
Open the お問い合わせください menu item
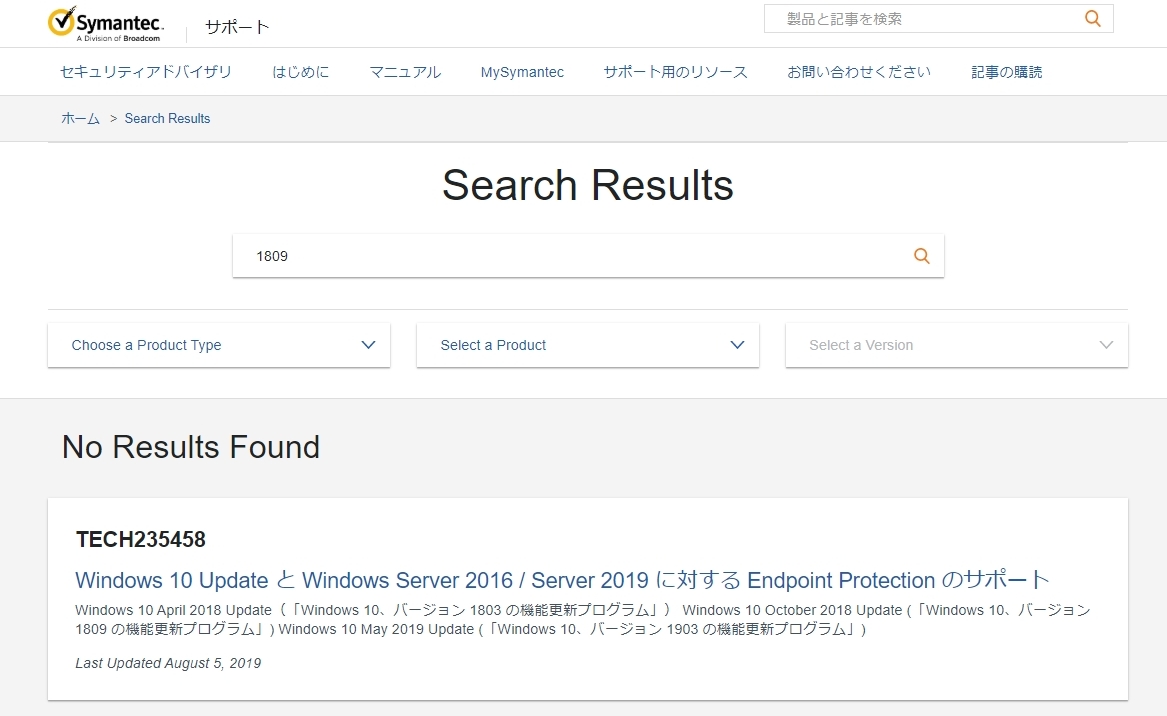pyautogui.click(x=859, y=72)
